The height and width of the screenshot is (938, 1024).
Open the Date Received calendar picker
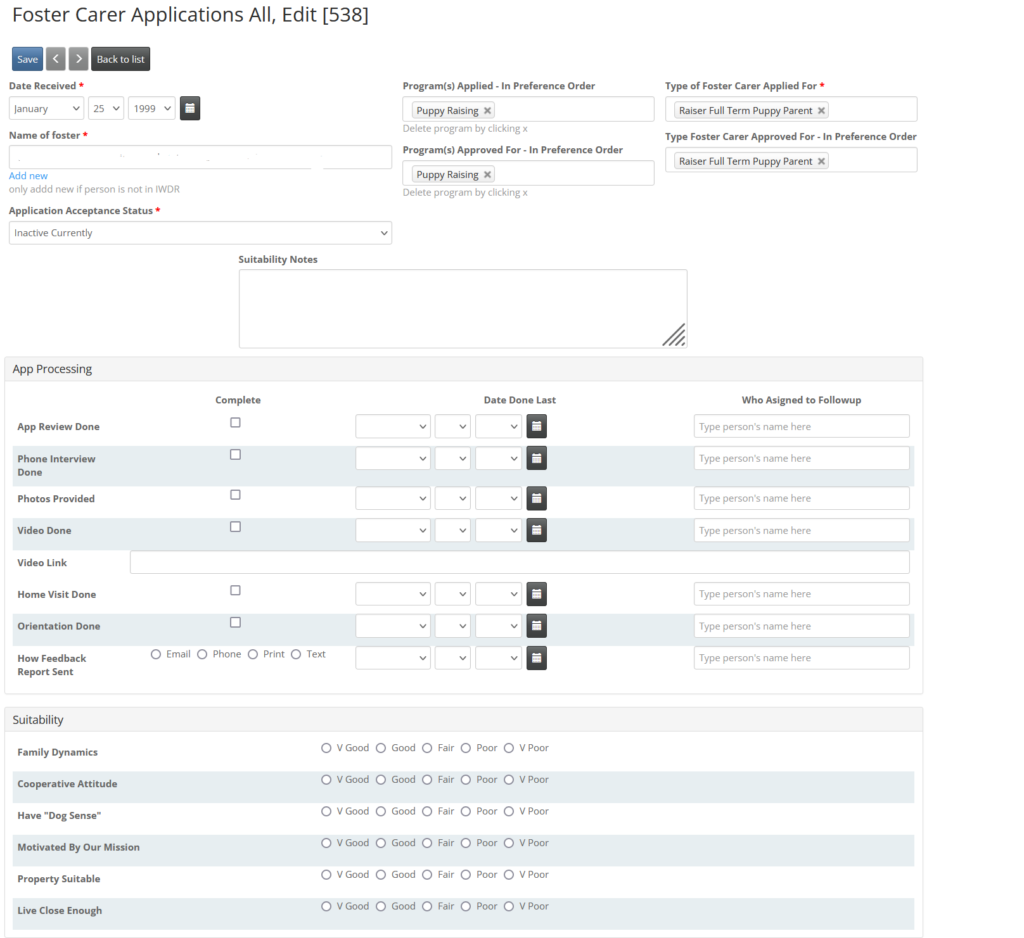(190, 108)
